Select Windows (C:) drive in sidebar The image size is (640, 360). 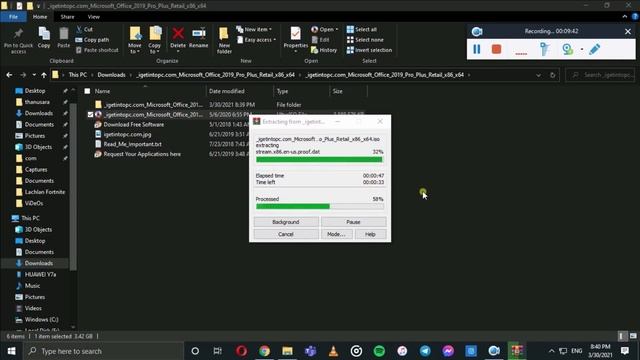[41, 320]
